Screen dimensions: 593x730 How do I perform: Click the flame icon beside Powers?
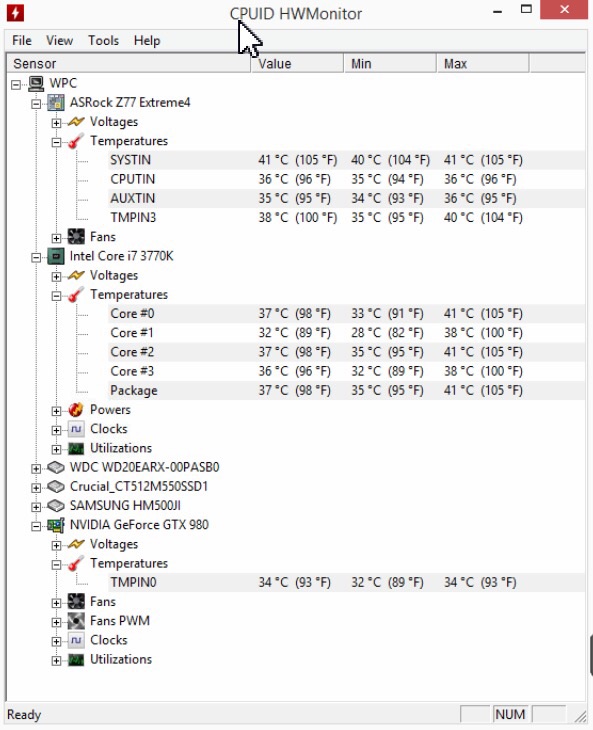76,410
